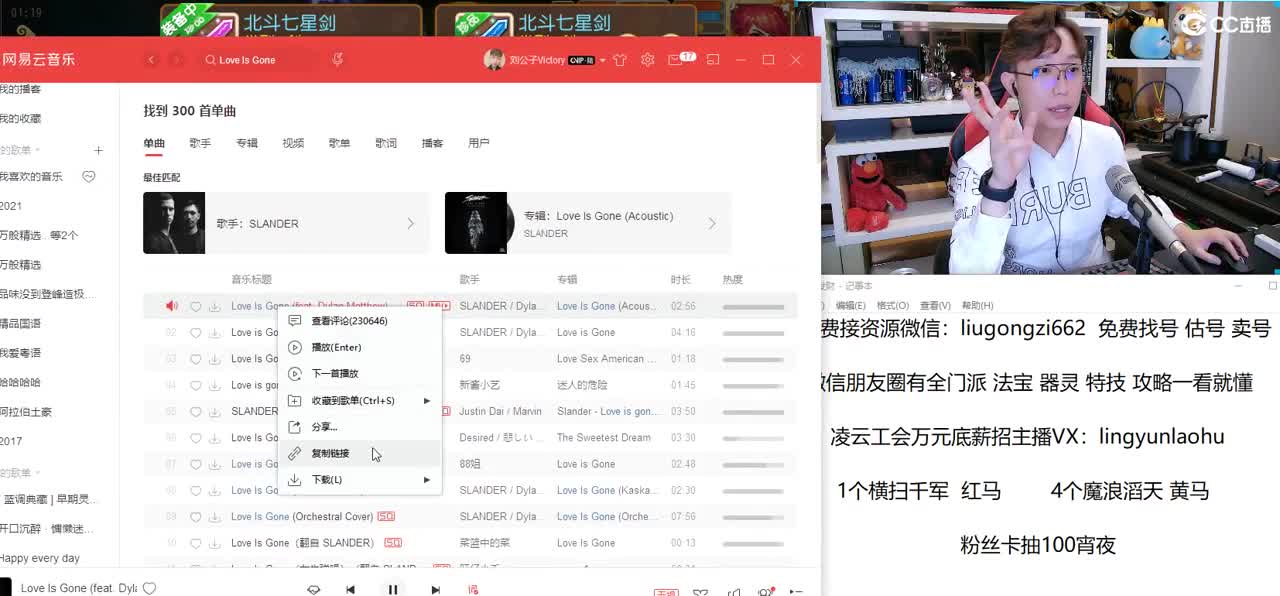
Task: Click the user avatar 刘公子Victory
Action: [x=494, y=60]
